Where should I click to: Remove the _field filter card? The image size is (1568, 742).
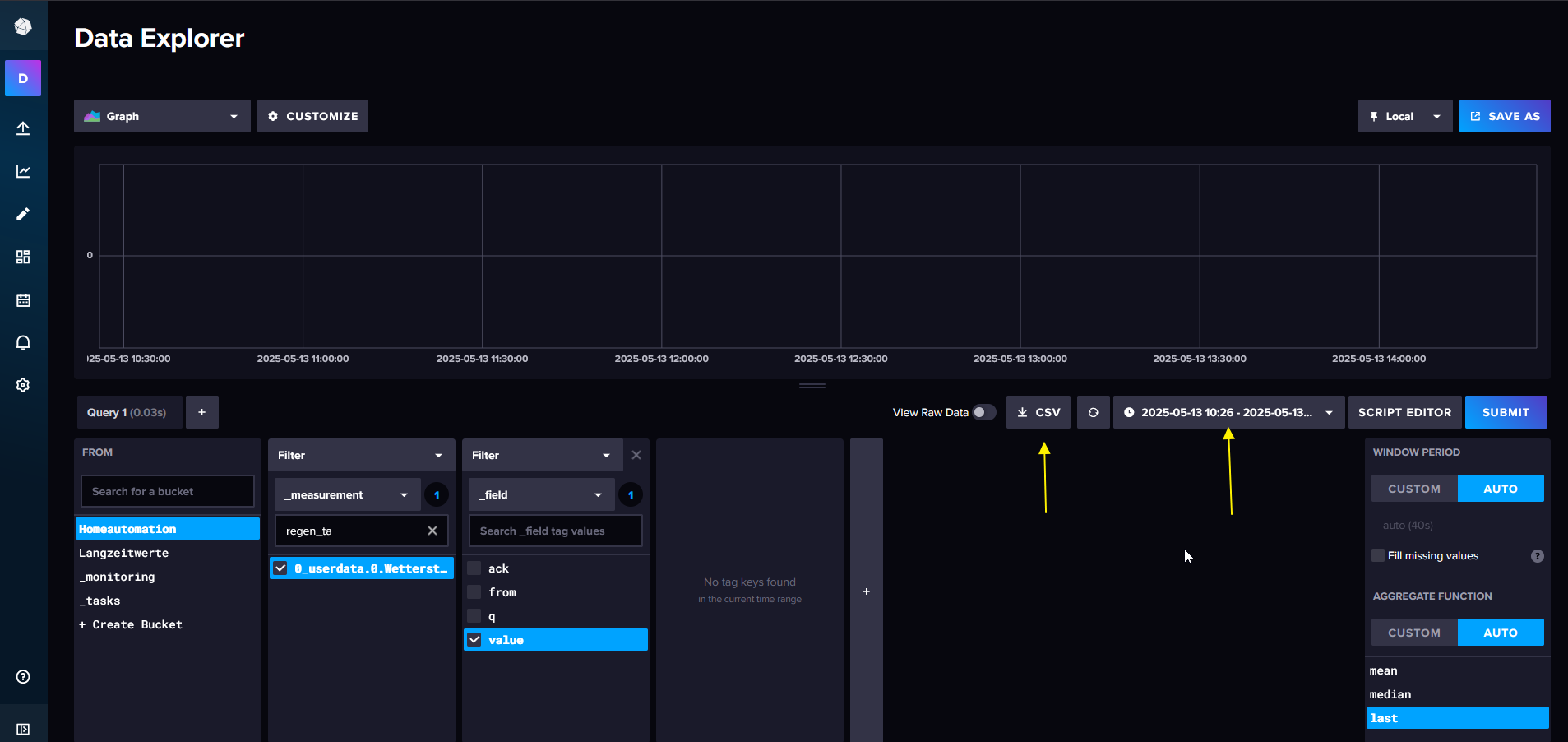tap(636, 455)
